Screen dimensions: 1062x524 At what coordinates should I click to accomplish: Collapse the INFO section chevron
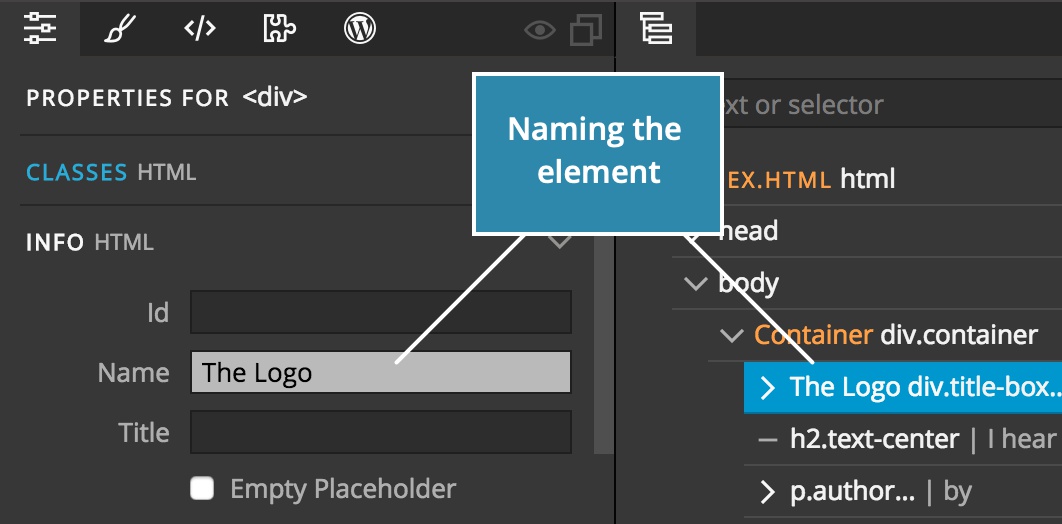tap(559, 242)
